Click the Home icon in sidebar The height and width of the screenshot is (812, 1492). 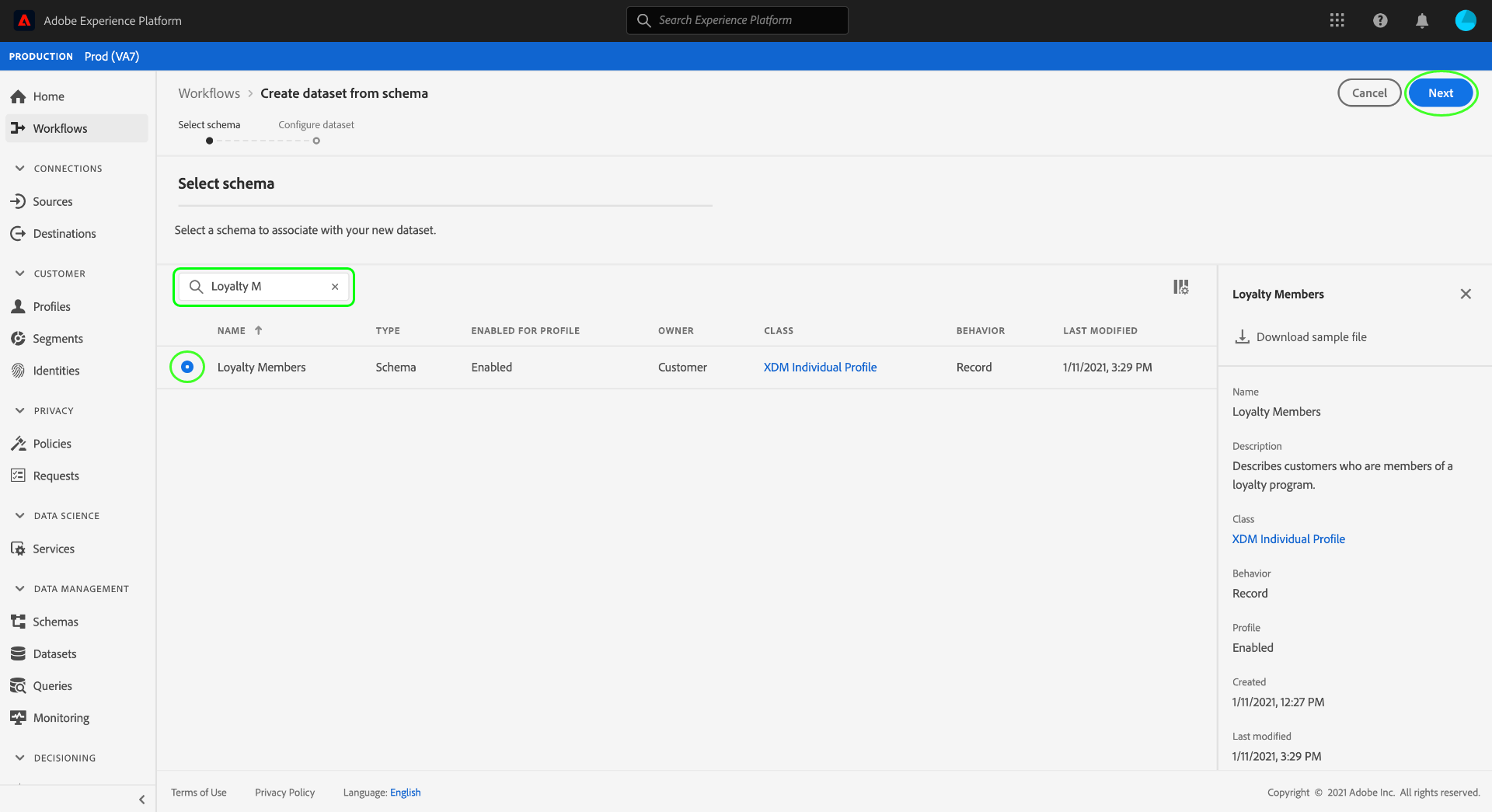pyautogui.click(x=18, y=96)
